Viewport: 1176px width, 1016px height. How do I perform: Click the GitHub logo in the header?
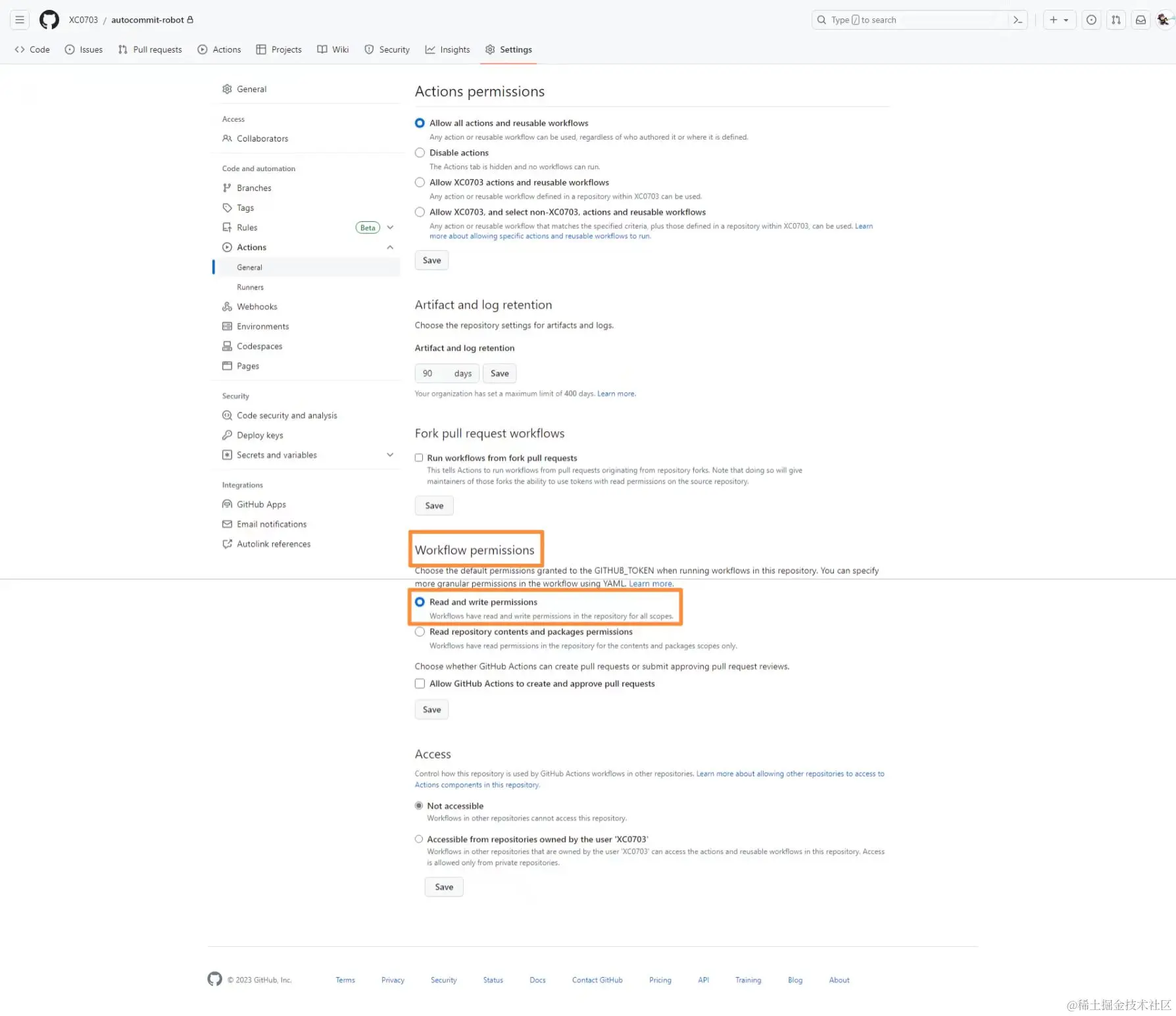pos(49,20)
